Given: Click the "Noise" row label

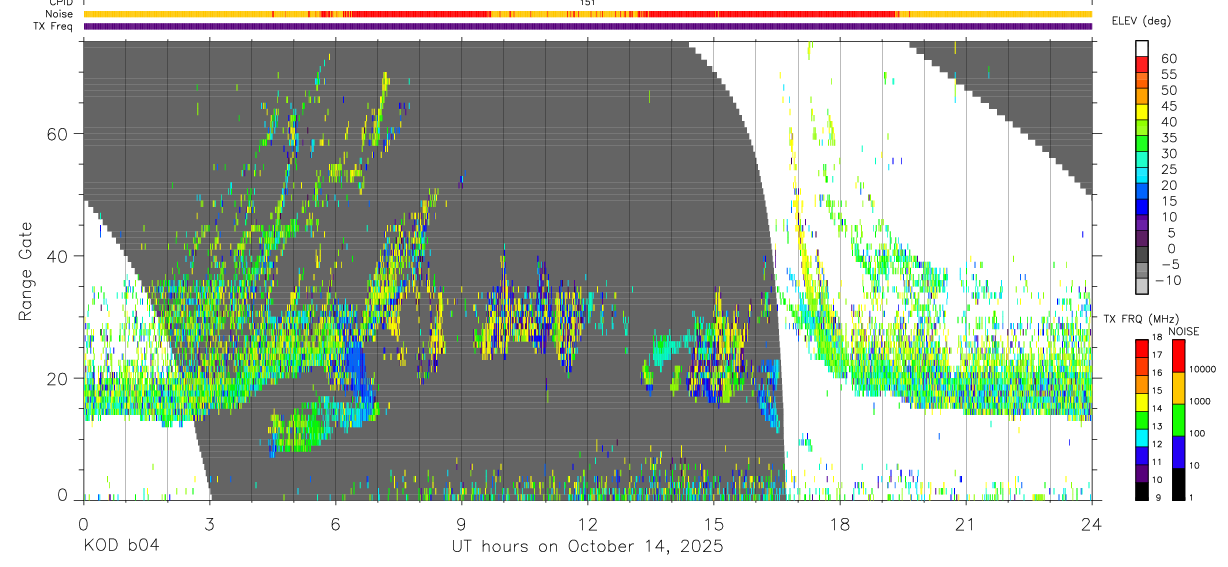Looking at the screenshot, I should pos(59,14).
